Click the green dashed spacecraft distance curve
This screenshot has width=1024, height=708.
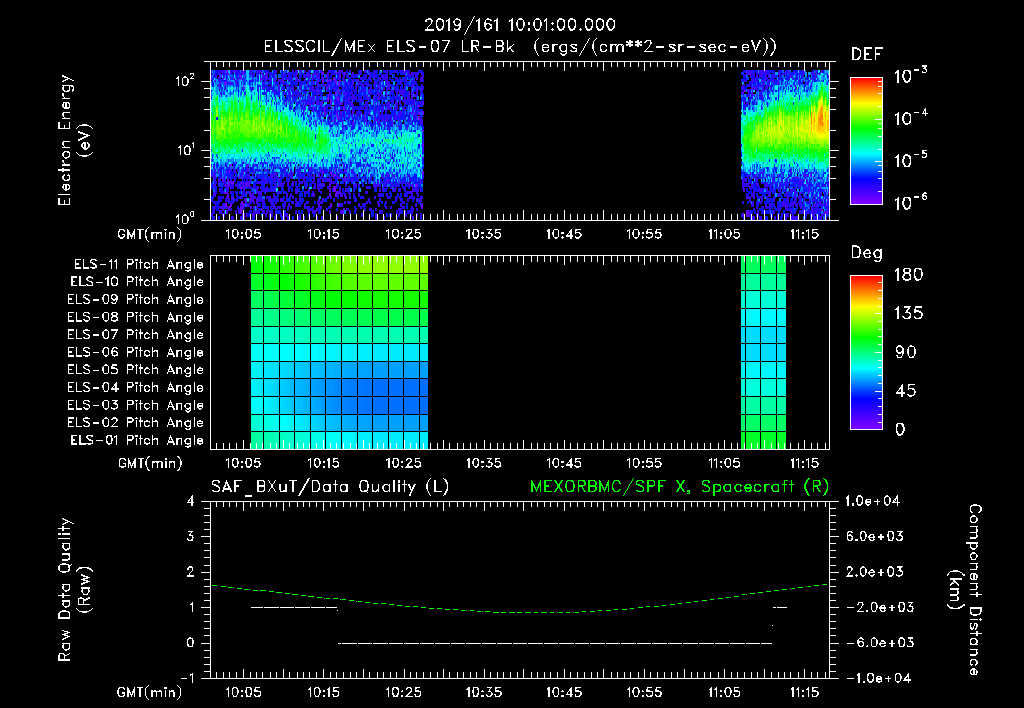[x=520, y=612]
